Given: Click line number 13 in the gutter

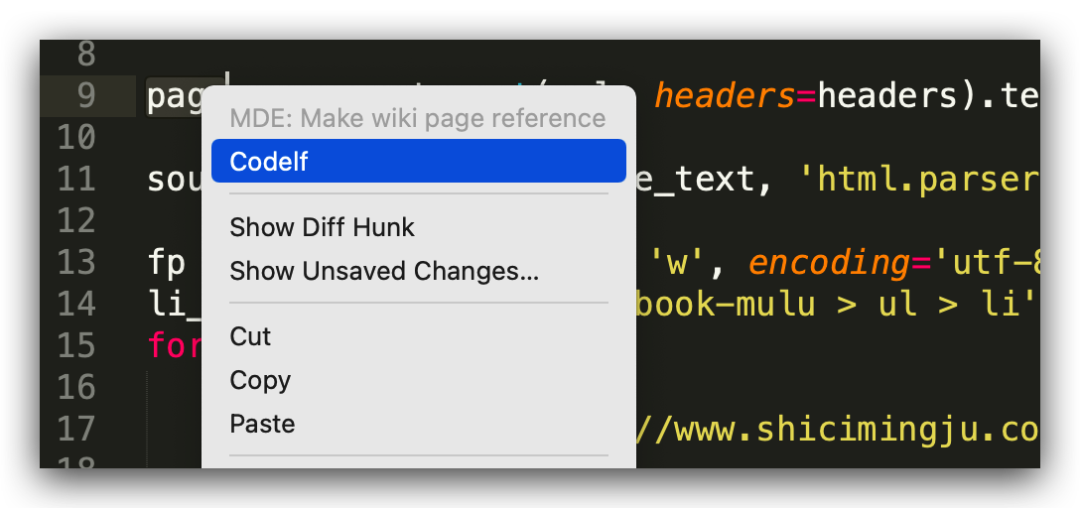Looking at the screenshot, I should pos(76,263).
